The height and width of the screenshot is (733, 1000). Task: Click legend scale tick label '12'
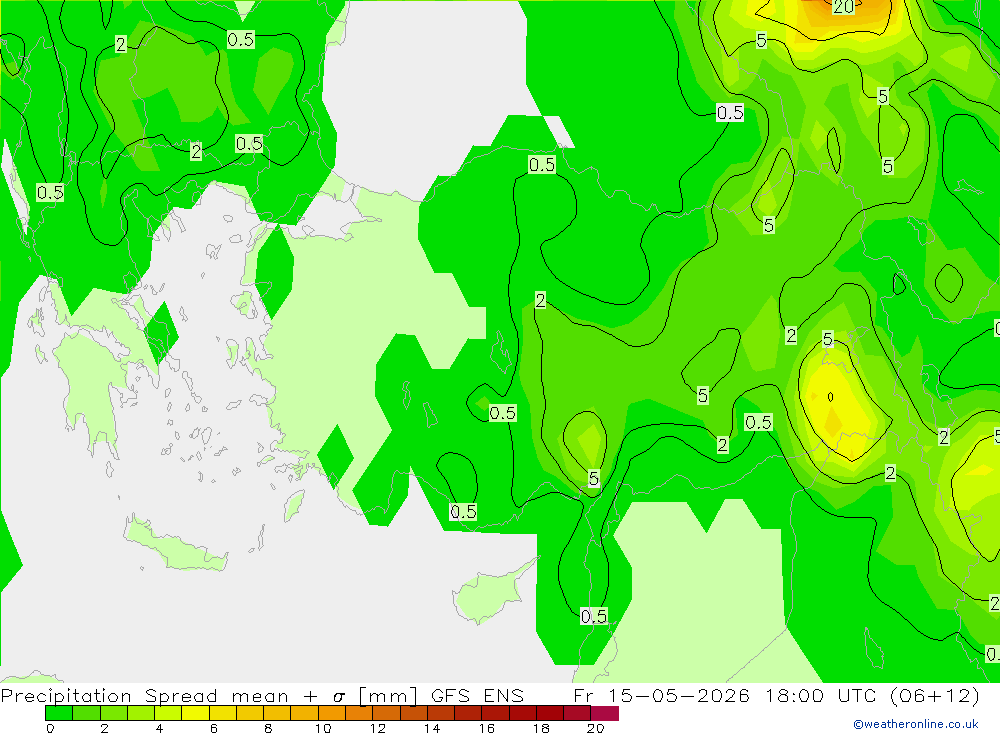click(x=378, y=728)
